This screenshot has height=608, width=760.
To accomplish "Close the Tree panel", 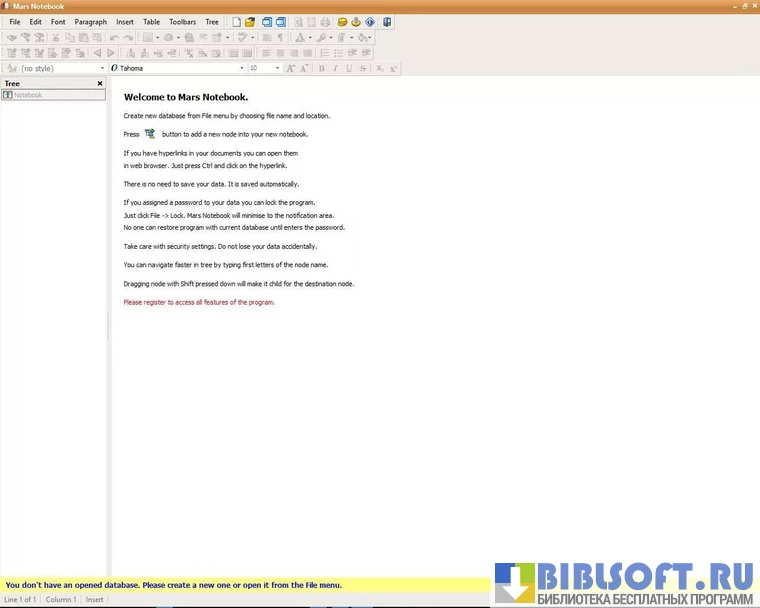I will [x=100, y=84].
